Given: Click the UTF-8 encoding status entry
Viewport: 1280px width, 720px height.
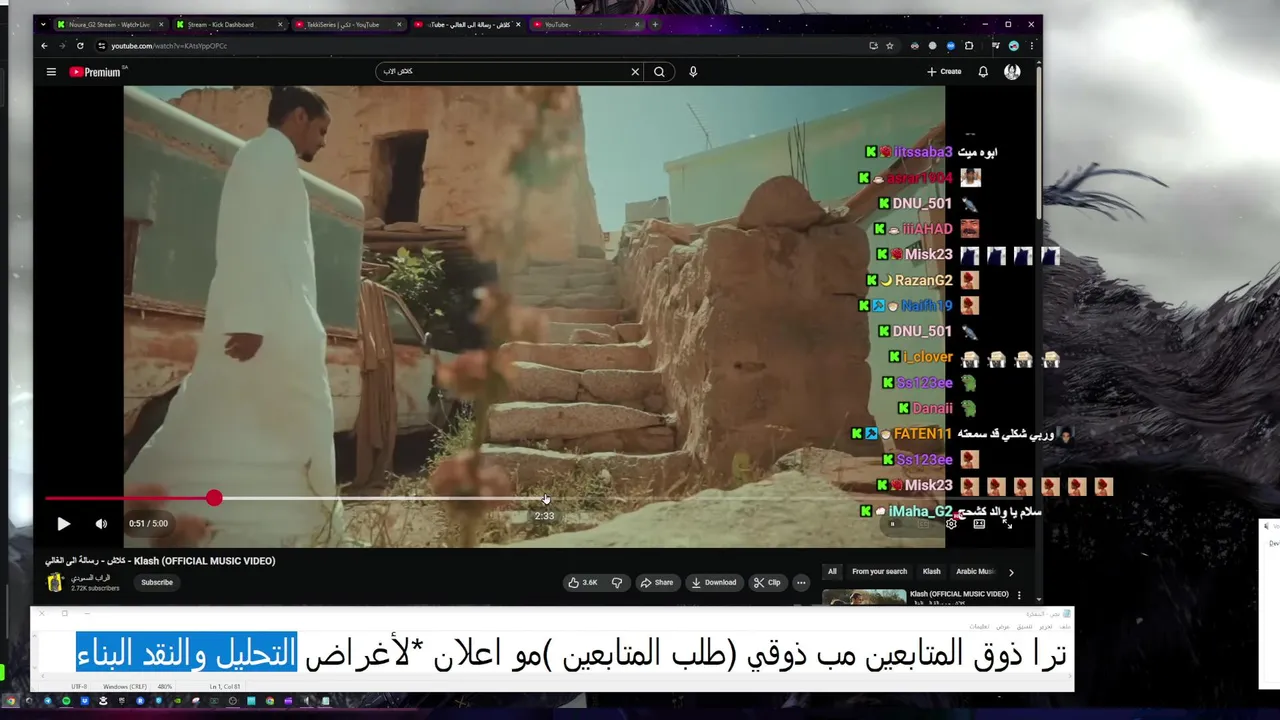Looking at the screenshot, I should pyautogui.click(x=79, y=687).
